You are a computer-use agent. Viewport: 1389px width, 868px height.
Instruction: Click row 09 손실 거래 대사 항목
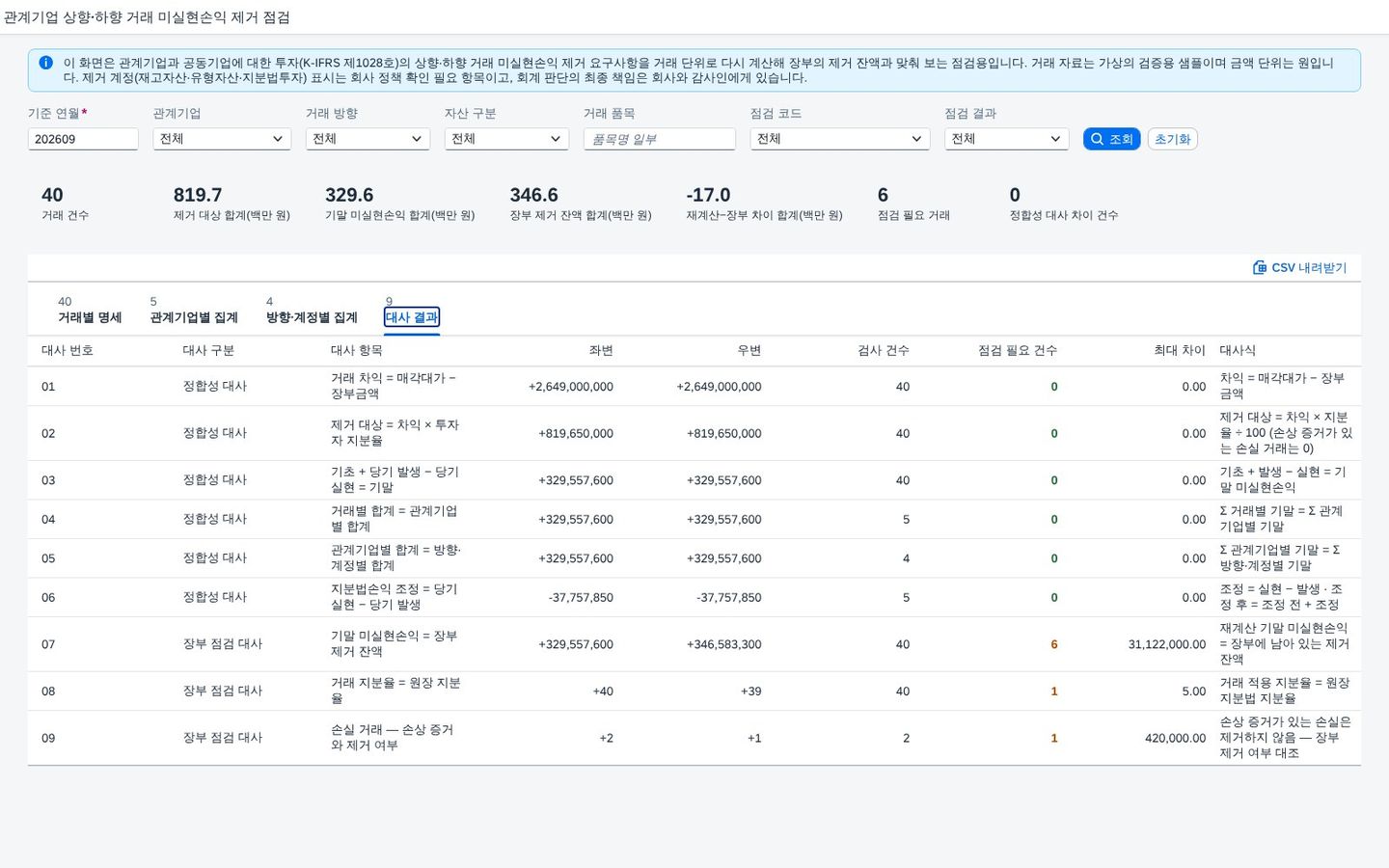(392, 738)
